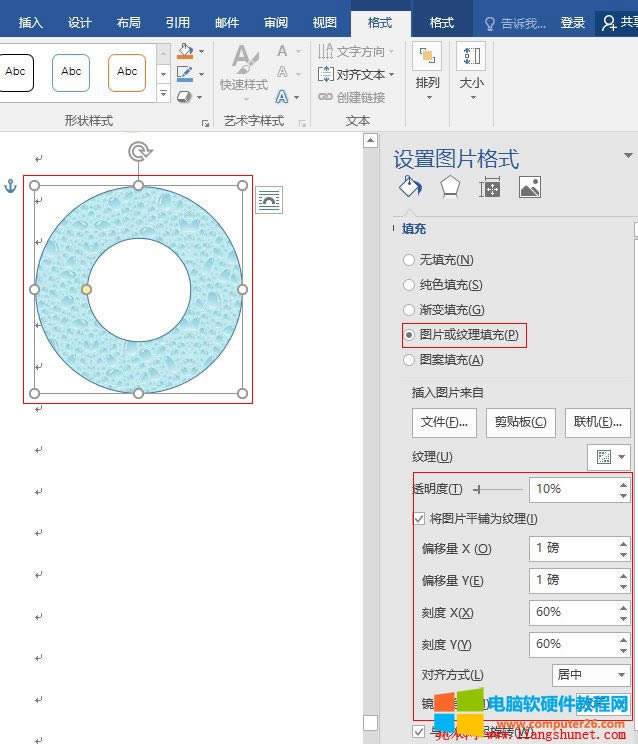Select Picture or texture fill (图片或纹理填充) radio
Viewport: 638px width, 744px height.
408,335
